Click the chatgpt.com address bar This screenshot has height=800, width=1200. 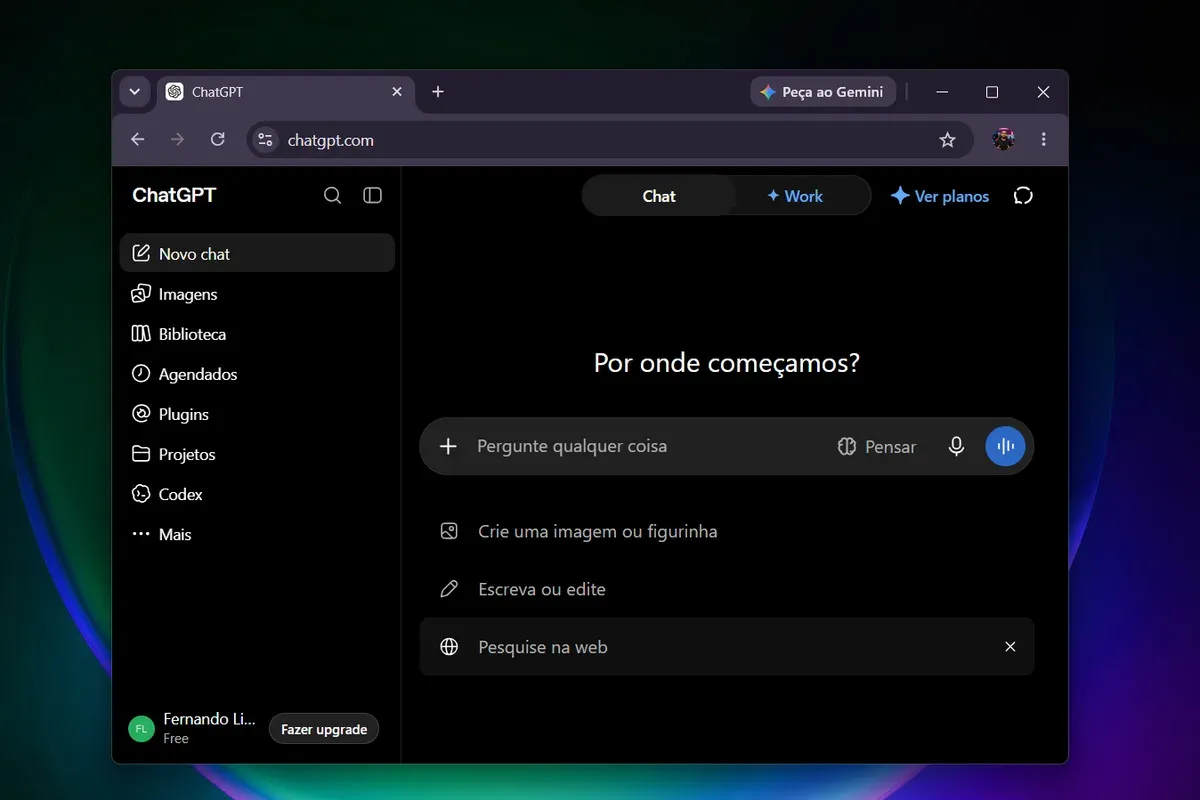tap(610, 140)
